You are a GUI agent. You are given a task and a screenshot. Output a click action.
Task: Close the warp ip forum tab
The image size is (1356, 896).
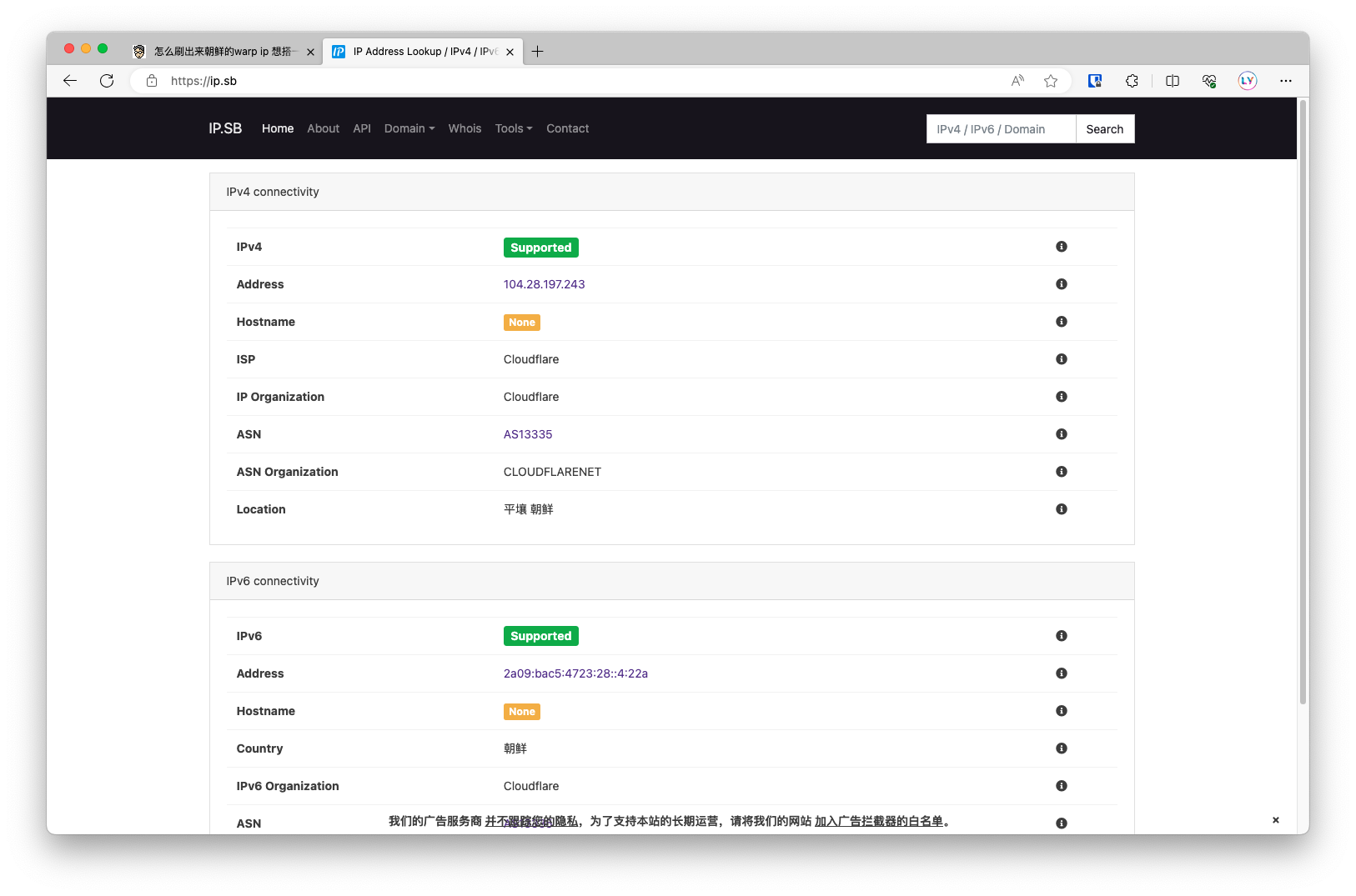tap(310, 52)
